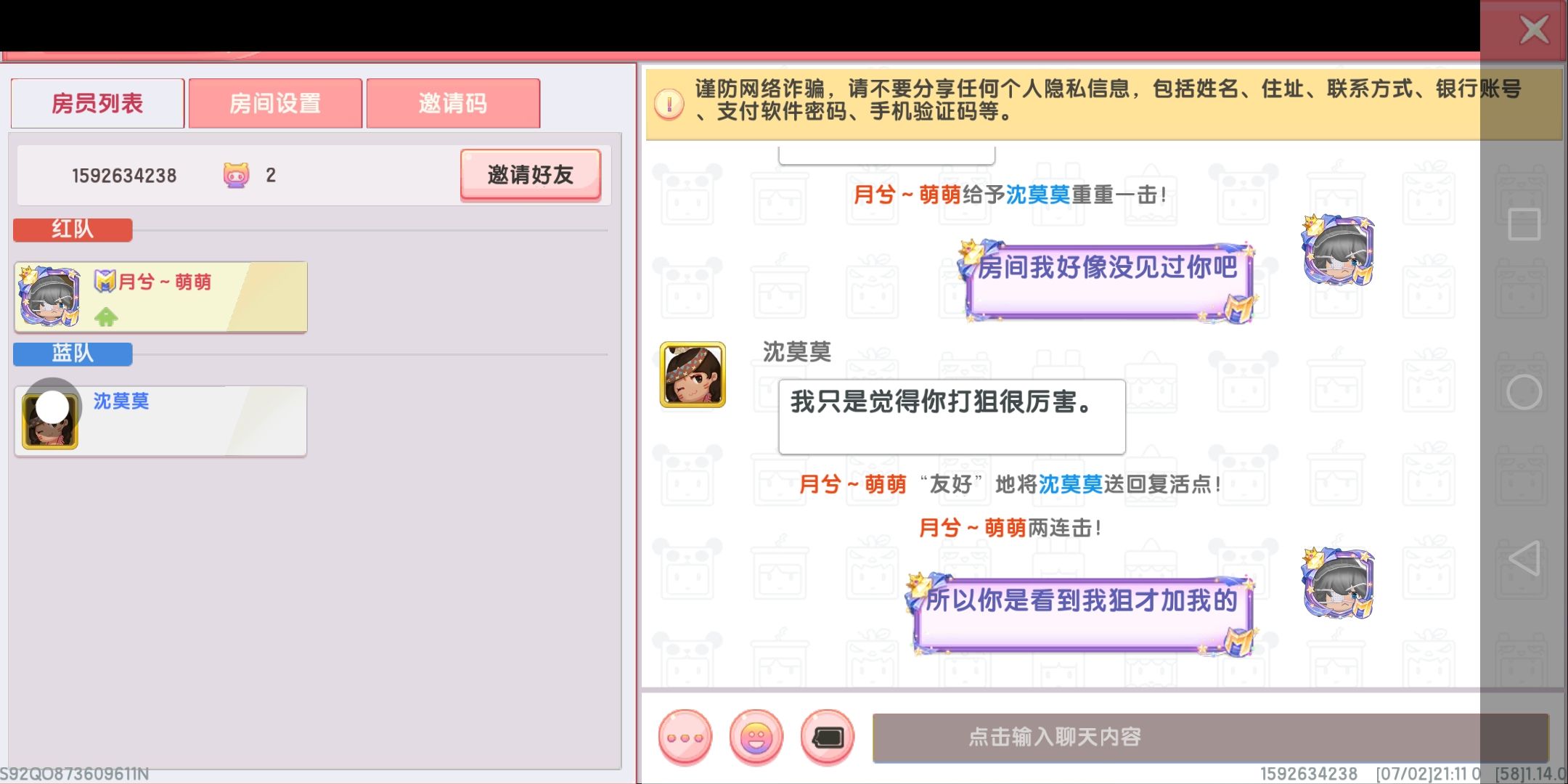This screenshot has height=784, width=1568.
Task: Close the room panel with the X
Action: 1534,30
